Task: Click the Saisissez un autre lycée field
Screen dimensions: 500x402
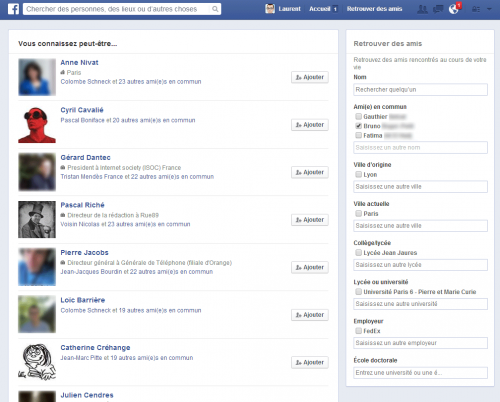Action: [420, 265]
